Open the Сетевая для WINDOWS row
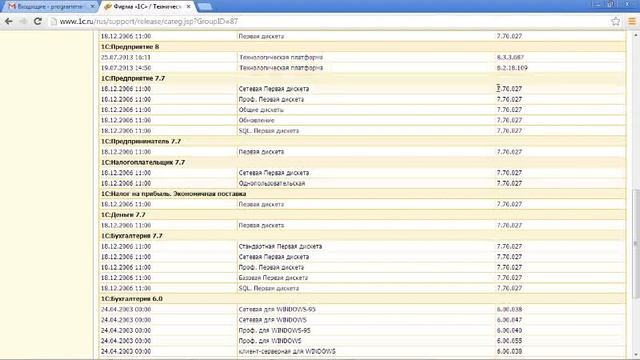The image size is (640, 360). pos(272,320)
